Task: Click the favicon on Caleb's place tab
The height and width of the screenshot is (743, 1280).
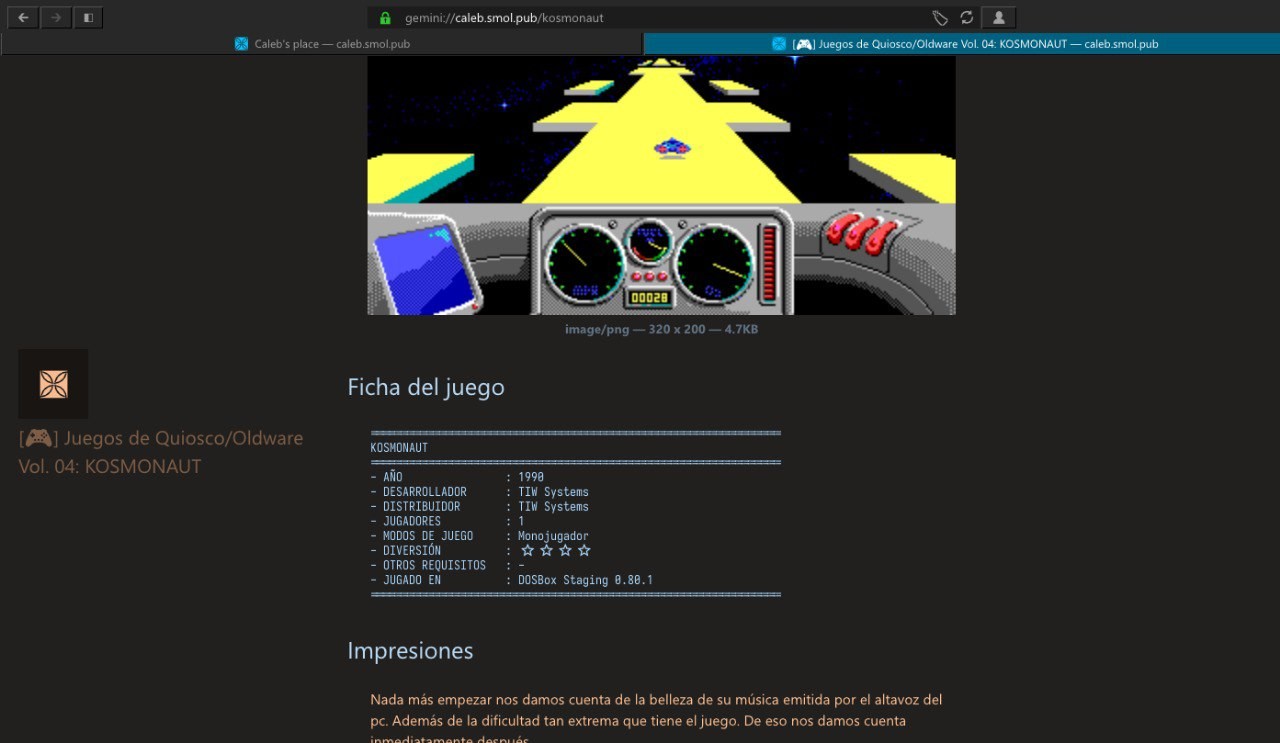Action: coord(241,43)
